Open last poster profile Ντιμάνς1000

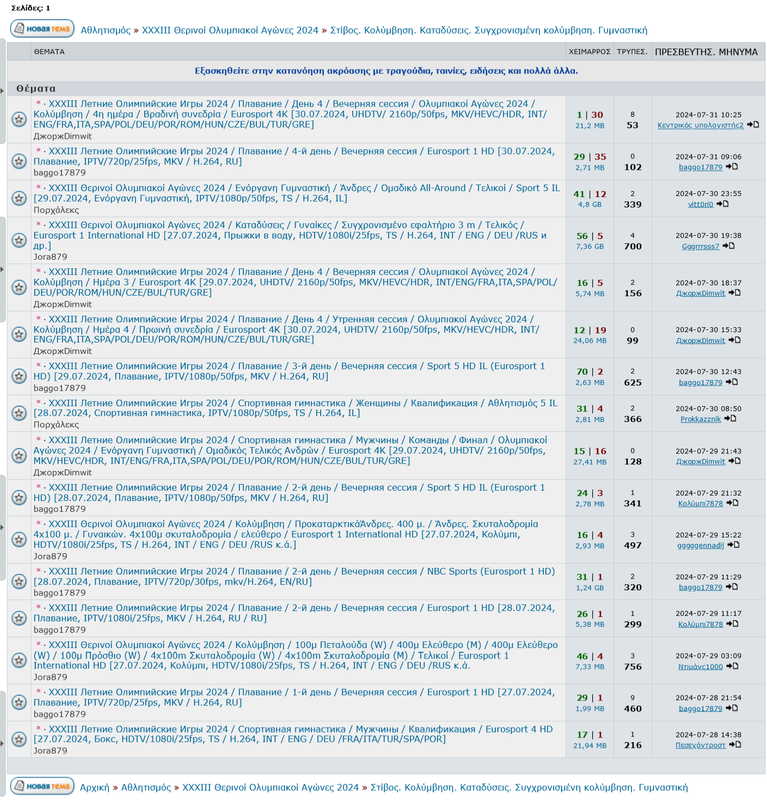[700, 666]
